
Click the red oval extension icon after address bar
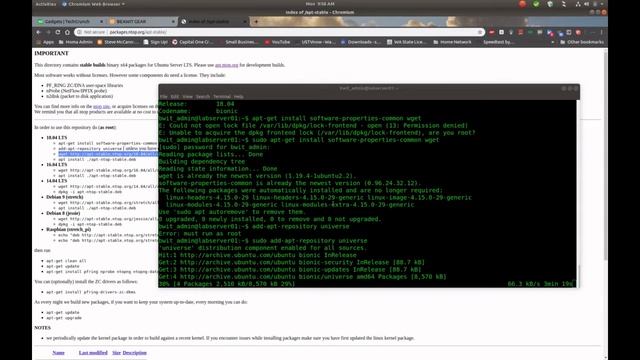(492, 32)
